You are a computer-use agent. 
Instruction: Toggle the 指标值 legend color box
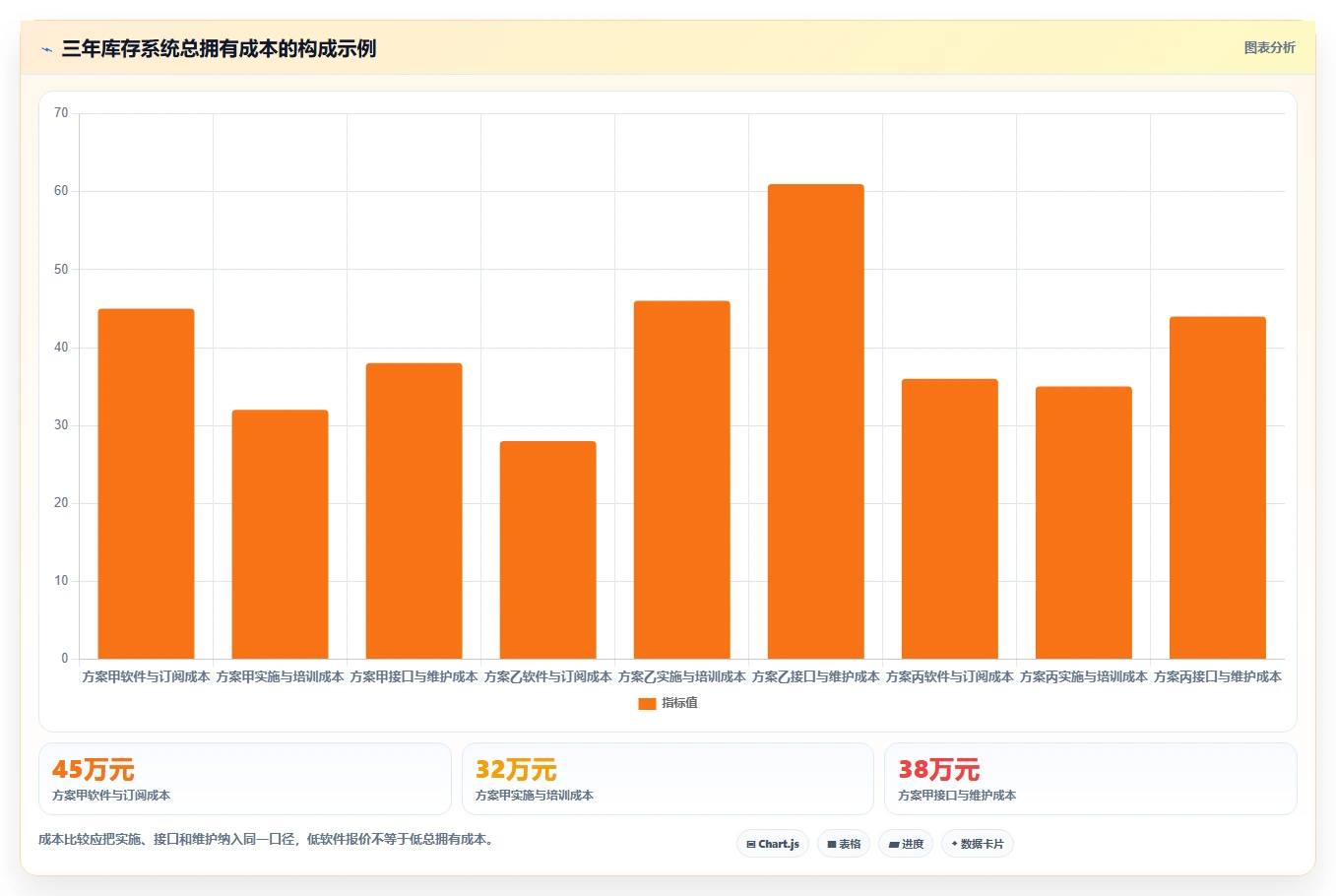point(647,703)
